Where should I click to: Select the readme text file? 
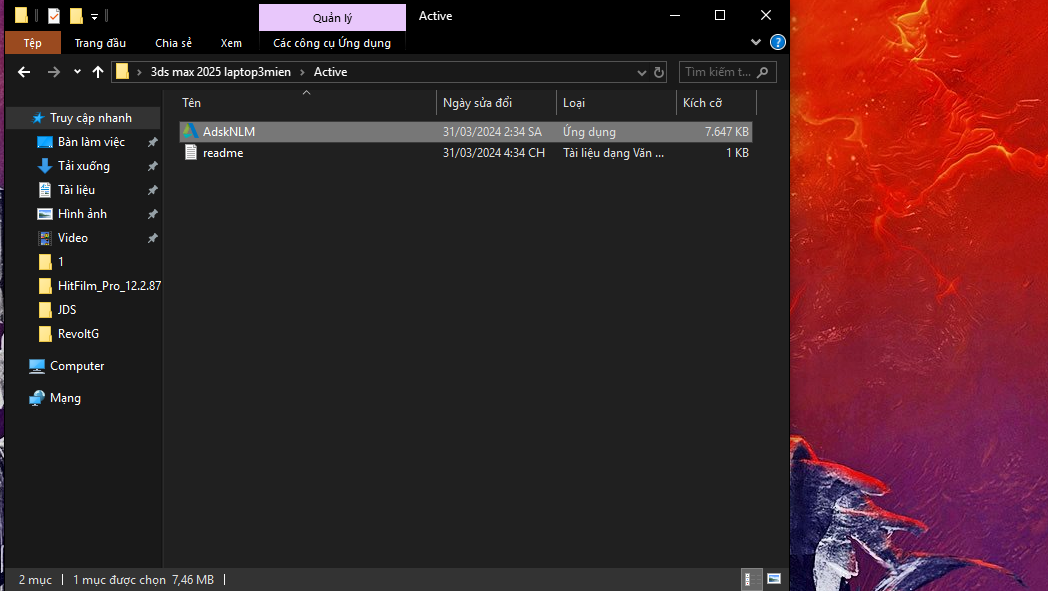click(x=222, y=153)
